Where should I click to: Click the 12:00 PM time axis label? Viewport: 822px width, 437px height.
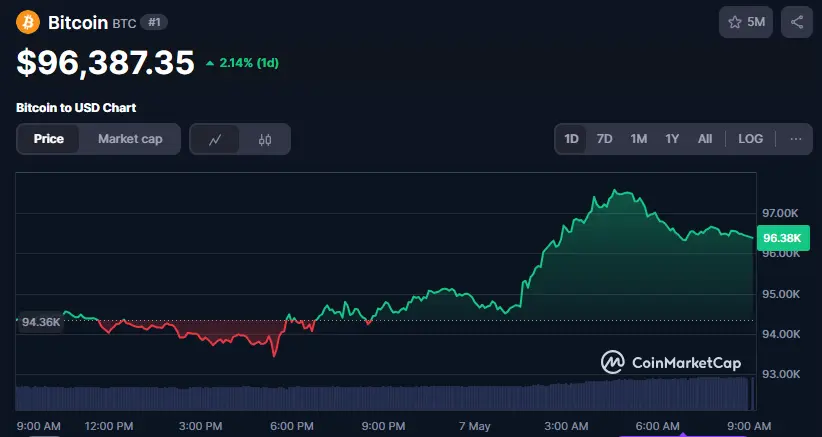[x=109, y=427]
